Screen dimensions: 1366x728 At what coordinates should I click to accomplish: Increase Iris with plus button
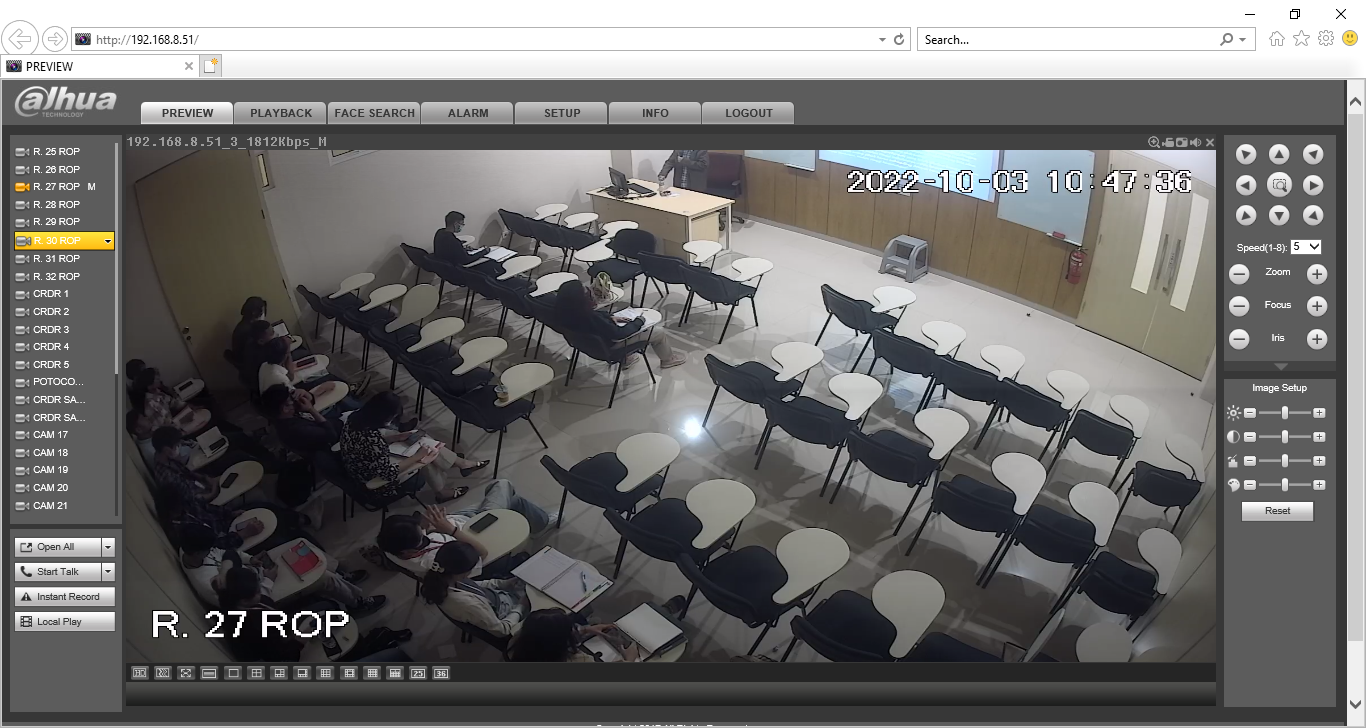[x=1317, y=339]
